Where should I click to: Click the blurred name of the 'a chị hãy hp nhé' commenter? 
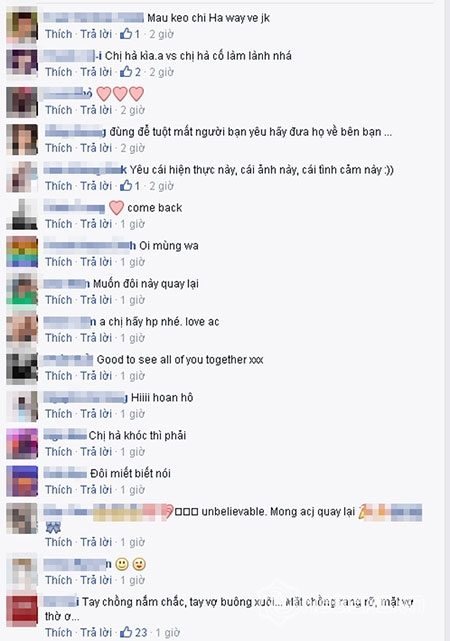point(70,322)
